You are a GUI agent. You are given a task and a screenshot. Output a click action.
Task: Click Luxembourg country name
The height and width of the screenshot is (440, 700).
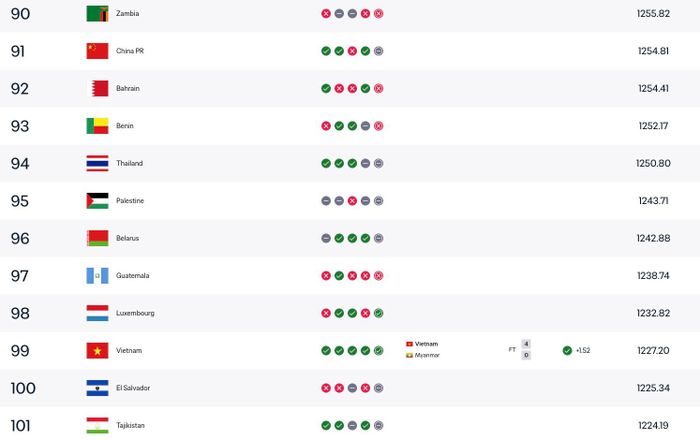click(135, 313)
